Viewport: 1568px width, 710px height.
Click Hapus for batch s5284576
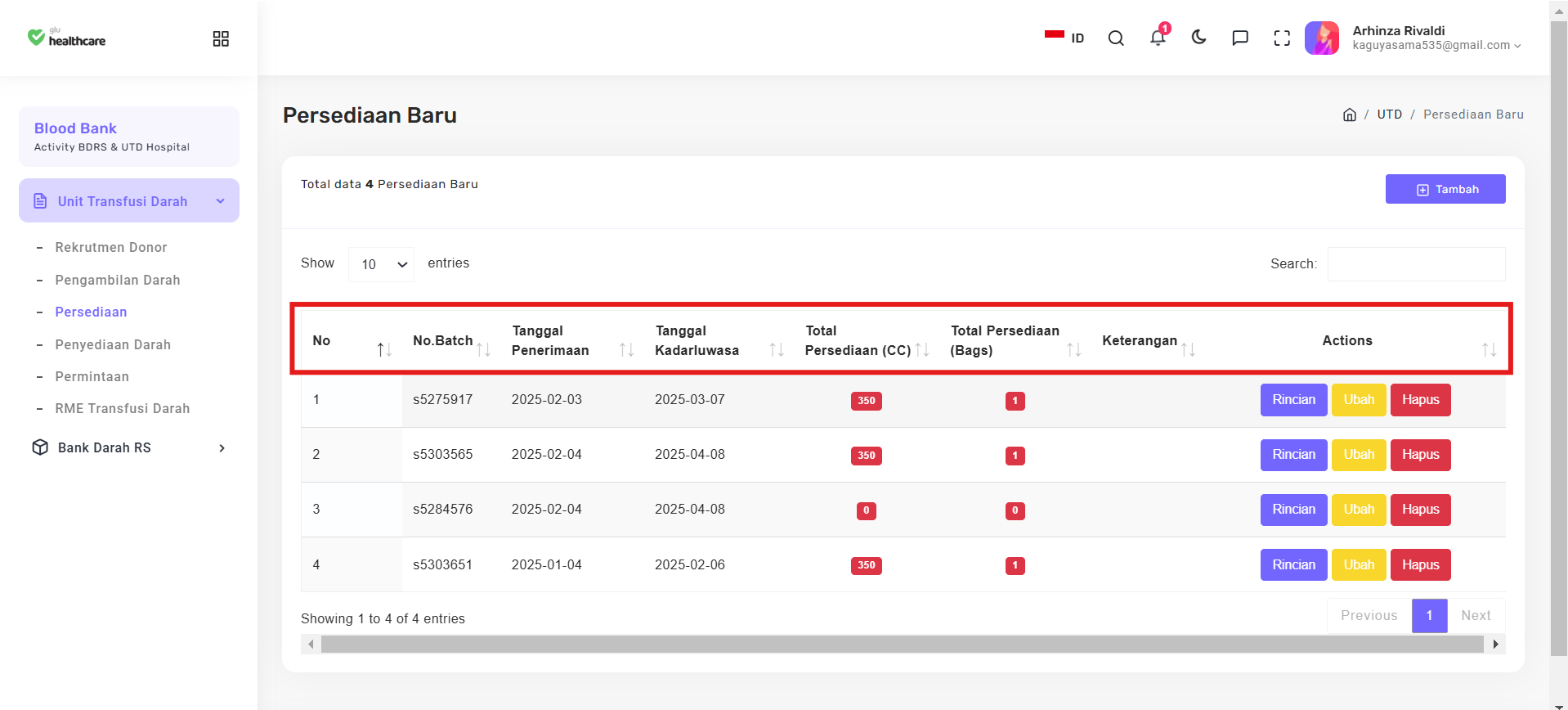1421,510
